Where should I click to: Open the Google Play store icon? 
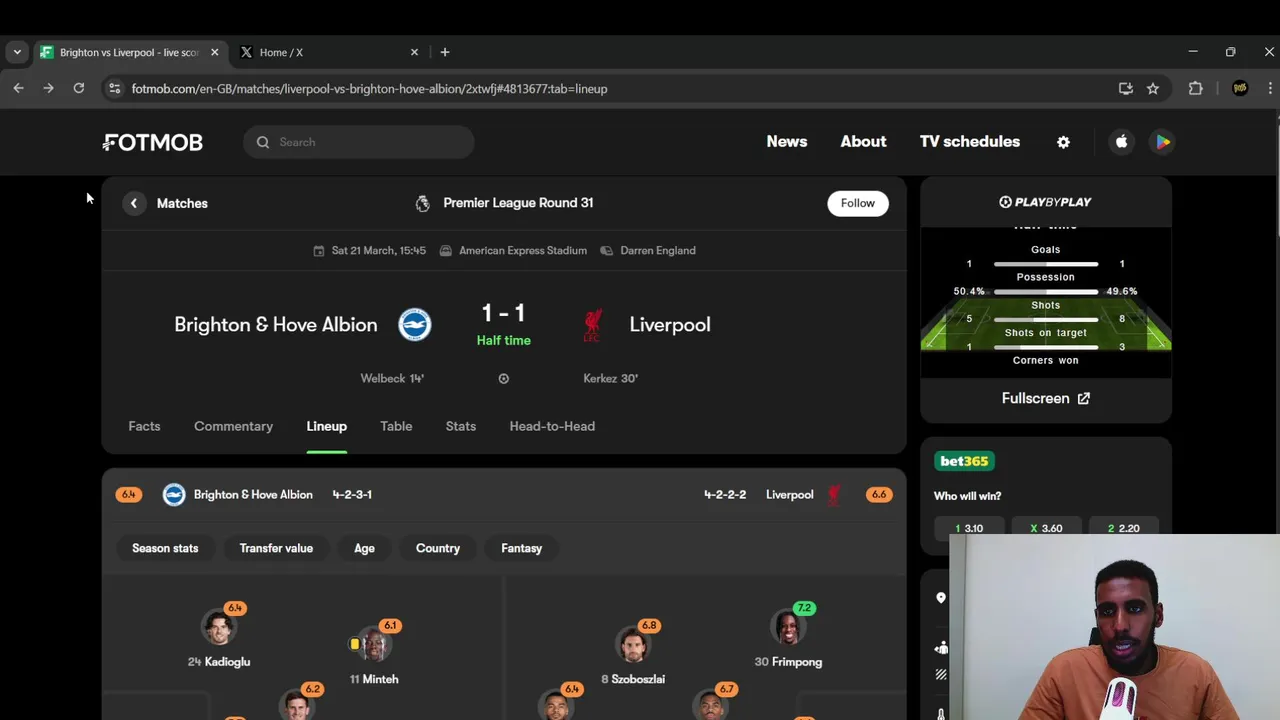click(x=1162, y=142)
